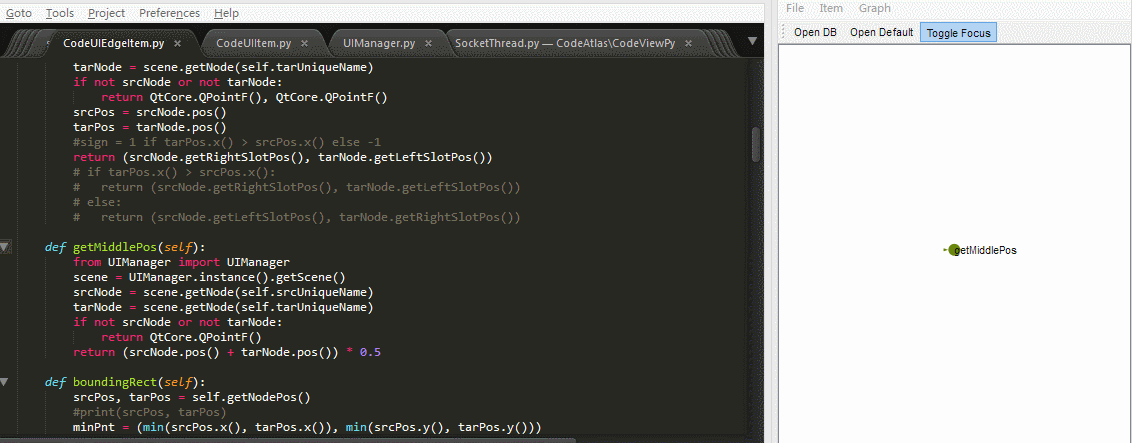The image size is (1132, 443).
Task: Close the CodeUIItem.py tab
Action: (x=304, y=43)
